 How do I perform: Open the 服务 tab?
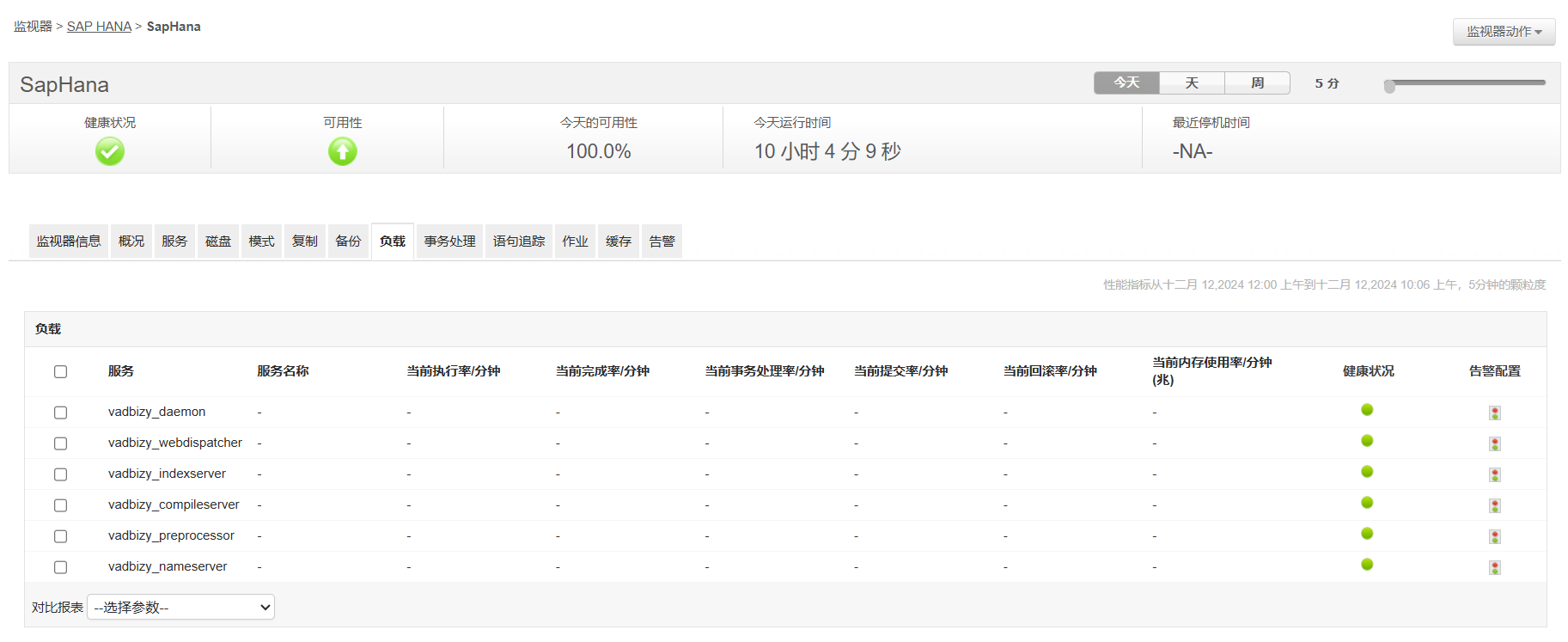[x=174, y=242]
